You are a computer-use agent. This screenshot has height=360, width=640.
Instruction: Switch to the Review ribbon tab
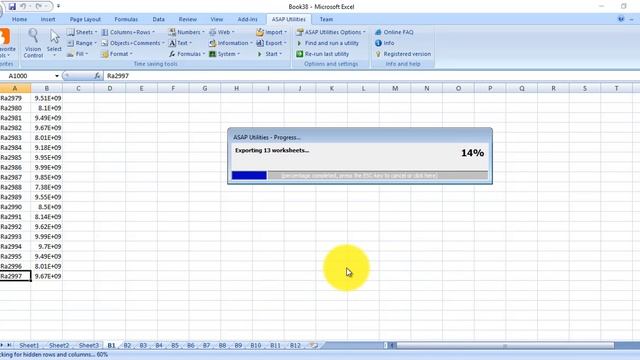(x=187, y=19)
